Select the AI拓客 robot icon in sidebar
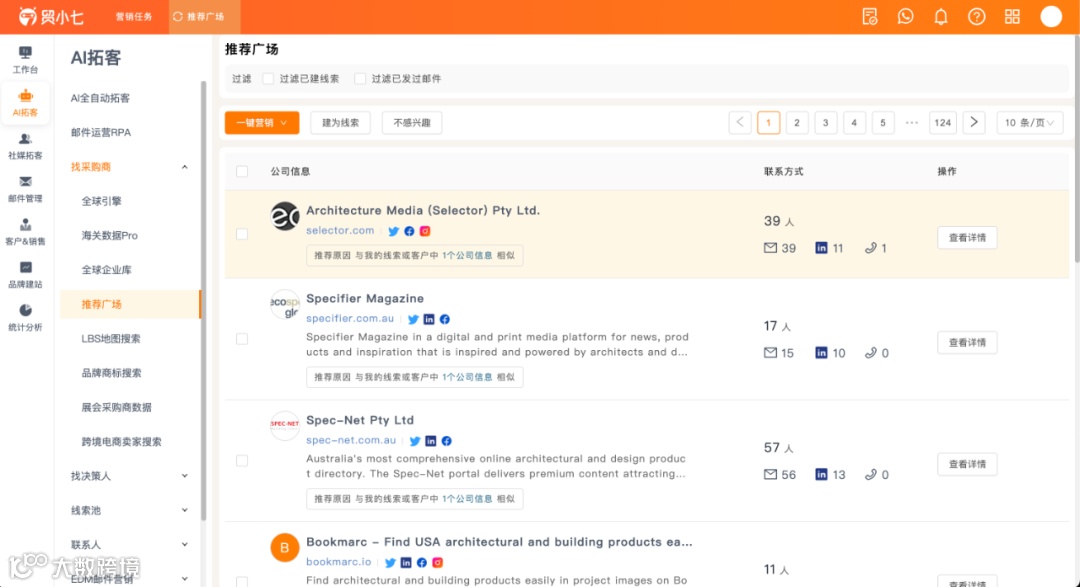Screen dimensions: 1080x587 (25, 96)
